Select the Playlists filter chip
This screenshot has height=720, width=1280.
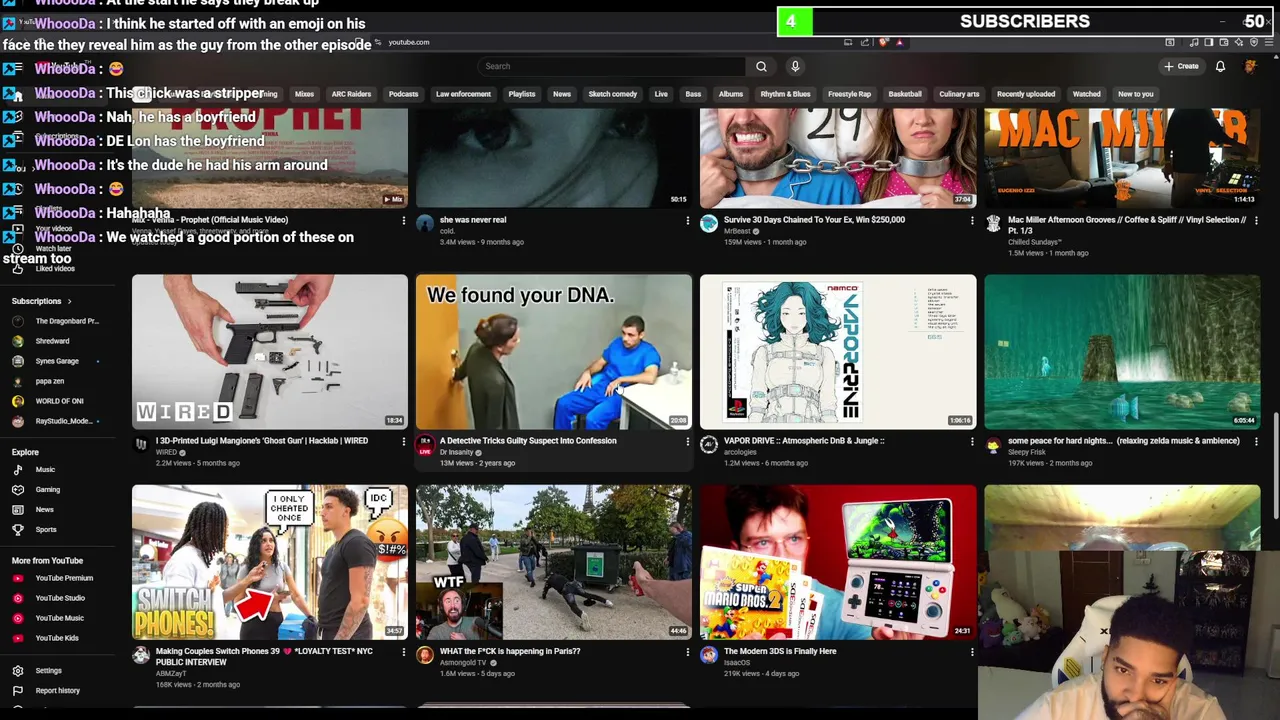(522, 94)
